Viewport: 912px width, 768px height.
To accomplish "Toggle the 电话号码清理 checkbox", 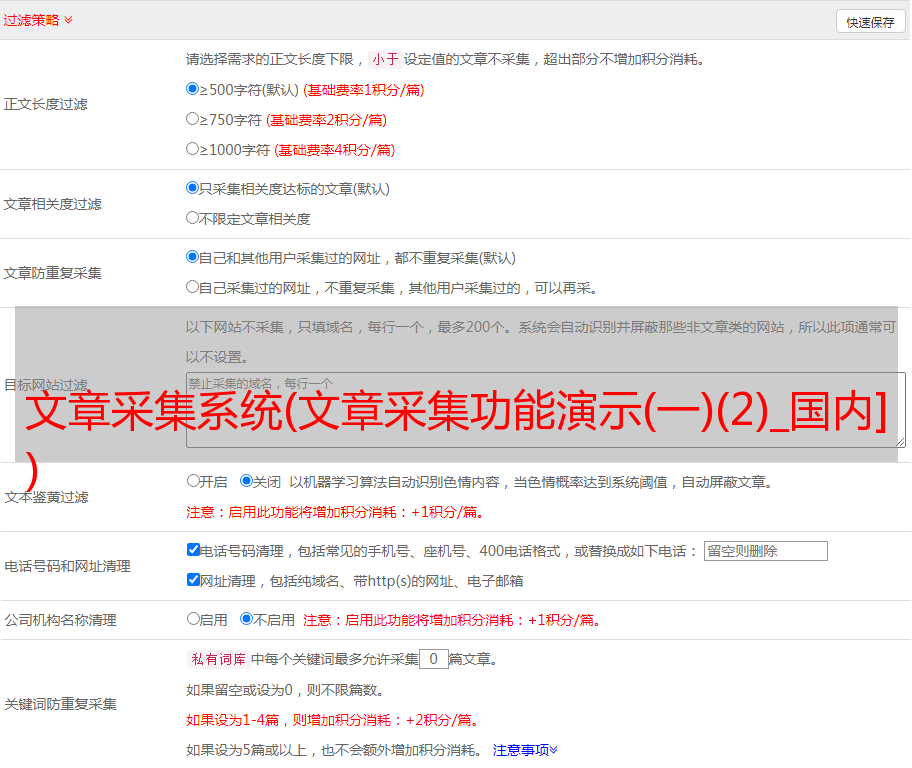I will (193, 550).
